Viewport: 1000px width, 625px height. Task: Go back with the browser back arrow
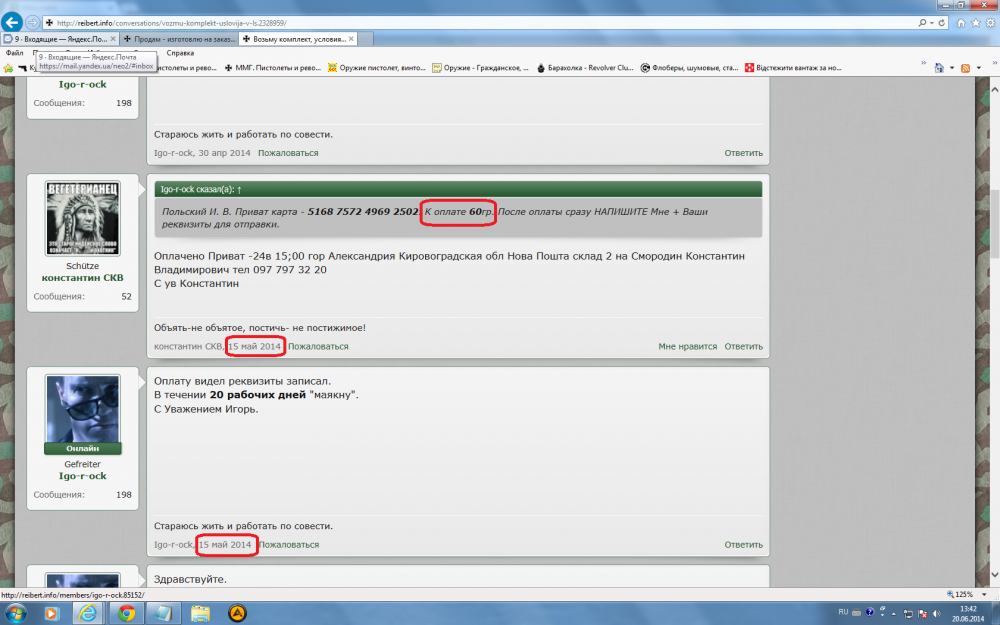[x=11, y=22]
